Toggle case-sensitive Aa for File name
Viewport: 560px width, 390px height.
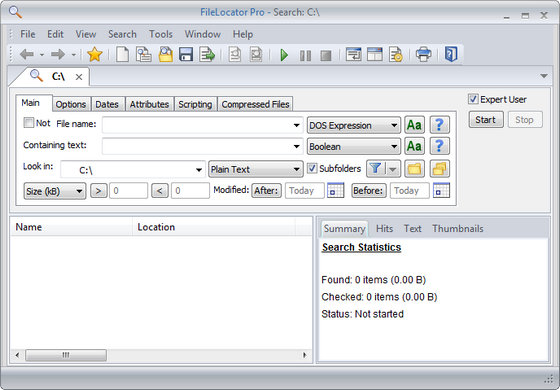click(x=414, y=125)
